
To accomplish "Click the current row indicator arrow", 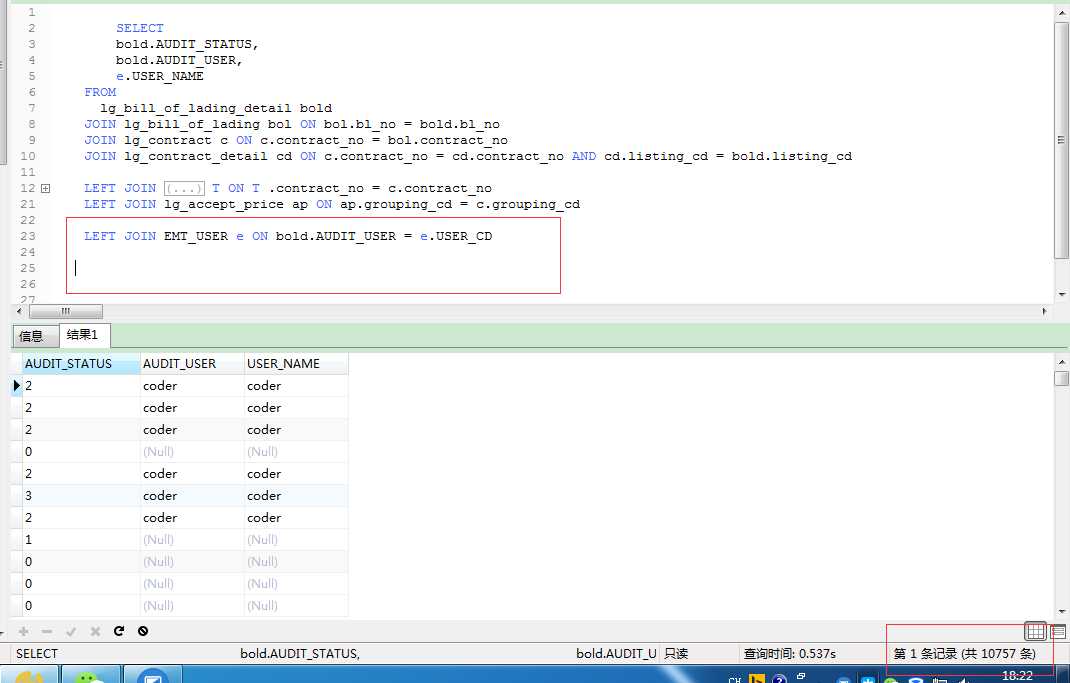I will 17,386.
